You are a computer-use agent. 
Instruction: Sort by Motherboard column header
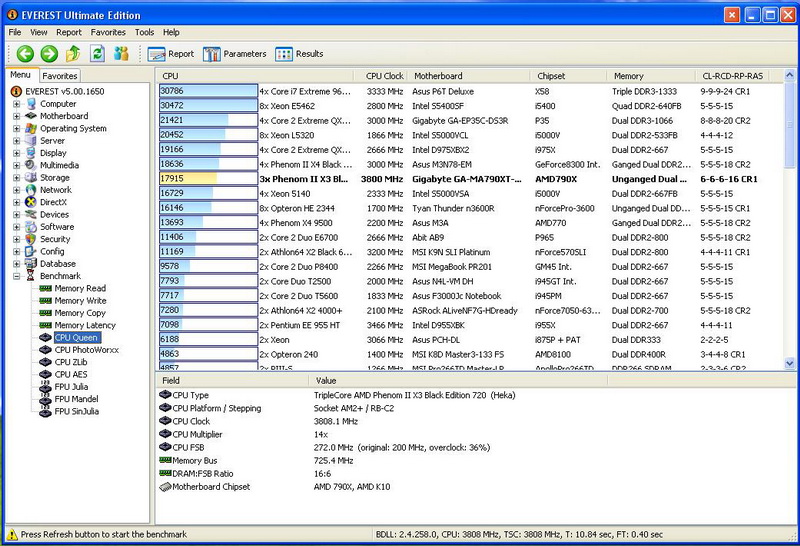click(468, 76)
